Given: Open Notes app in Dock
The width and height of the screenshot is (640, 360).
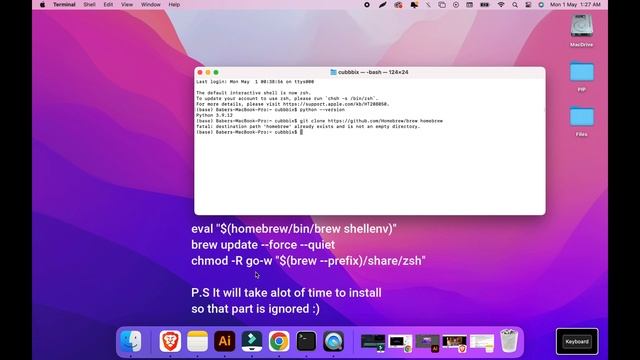Looking at the screenshot, I should click(x=198, y=341).
